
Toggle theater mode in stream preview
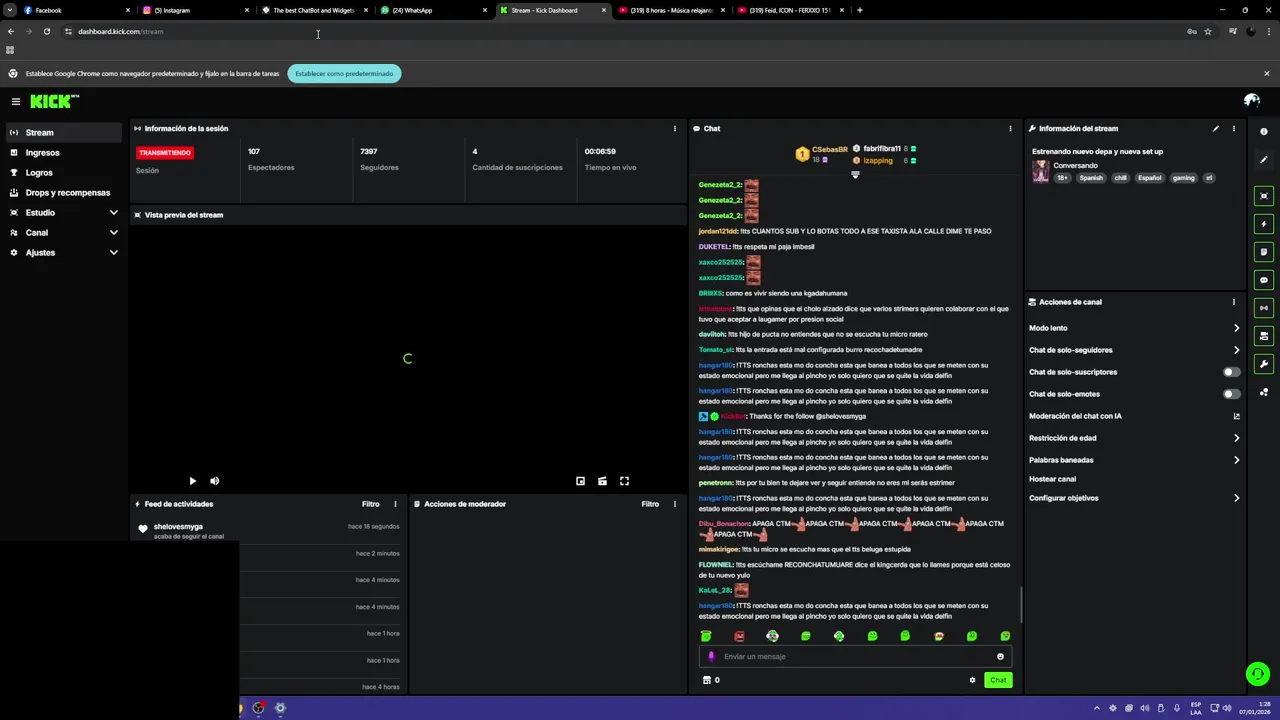[x=602, y=481]
